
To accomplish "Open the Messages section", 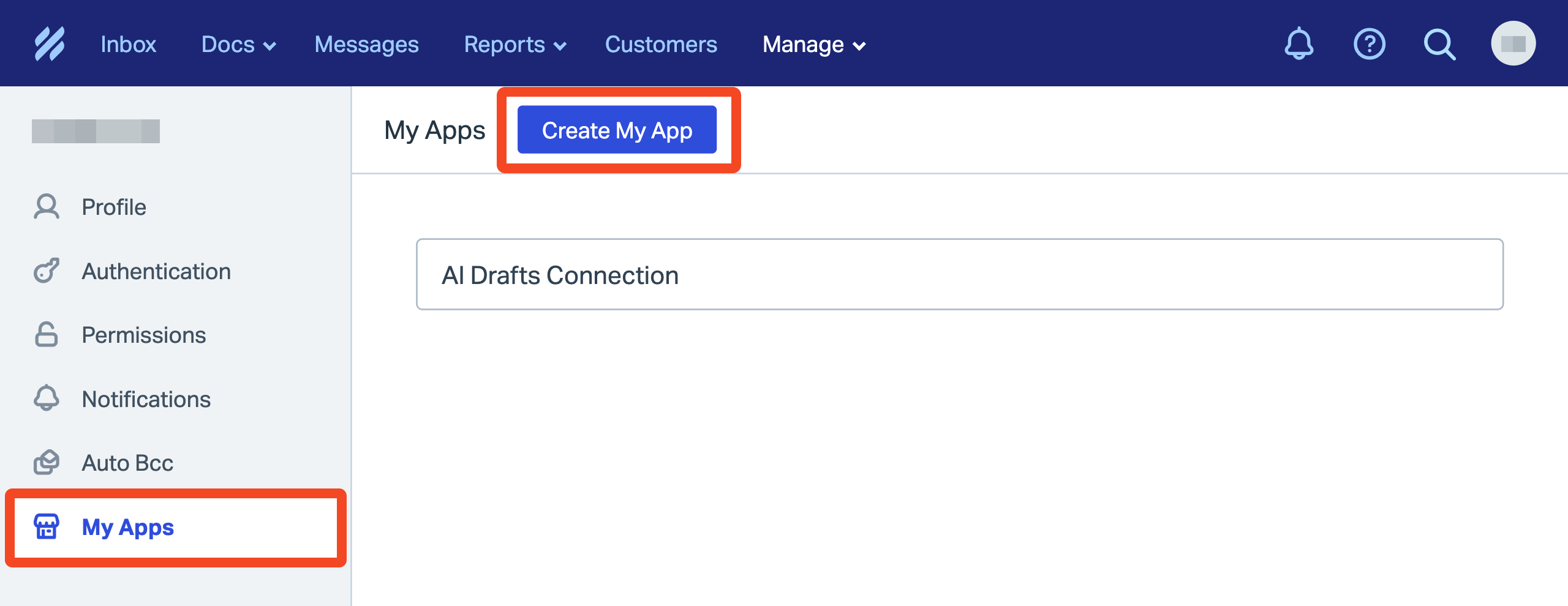I will [366, 44].
